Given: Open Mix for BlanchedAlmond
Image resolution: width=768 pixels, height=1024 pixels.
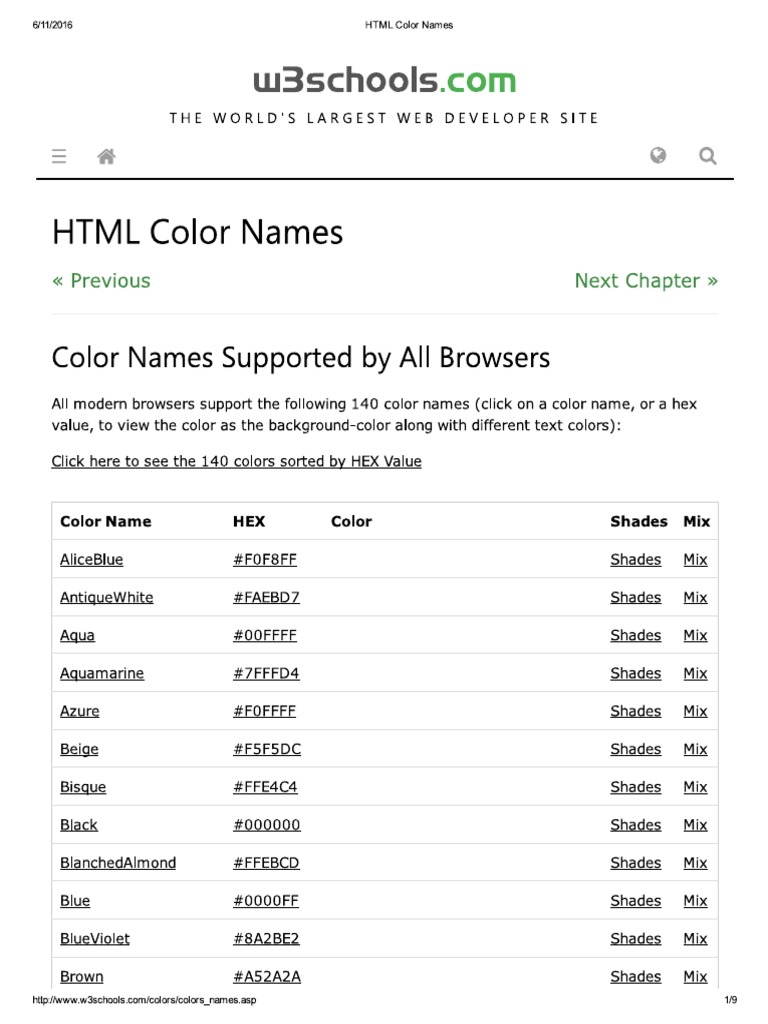Looking at the screenshot, I should click(695, 863).
